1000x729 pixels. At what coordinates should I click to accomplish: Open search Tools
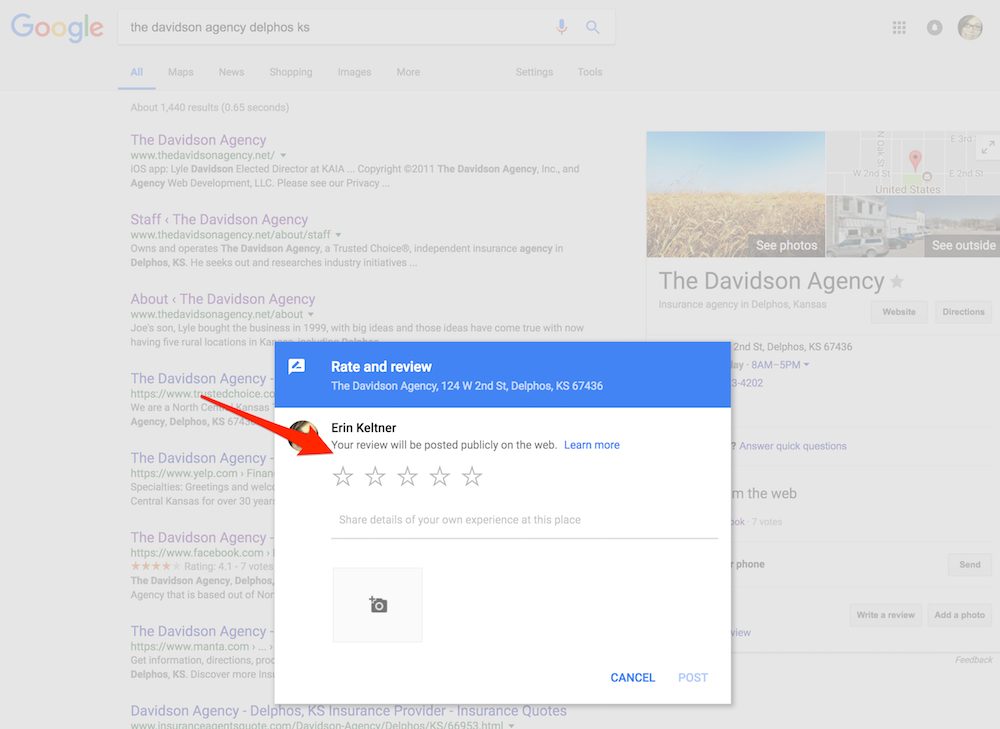point(590,72)
